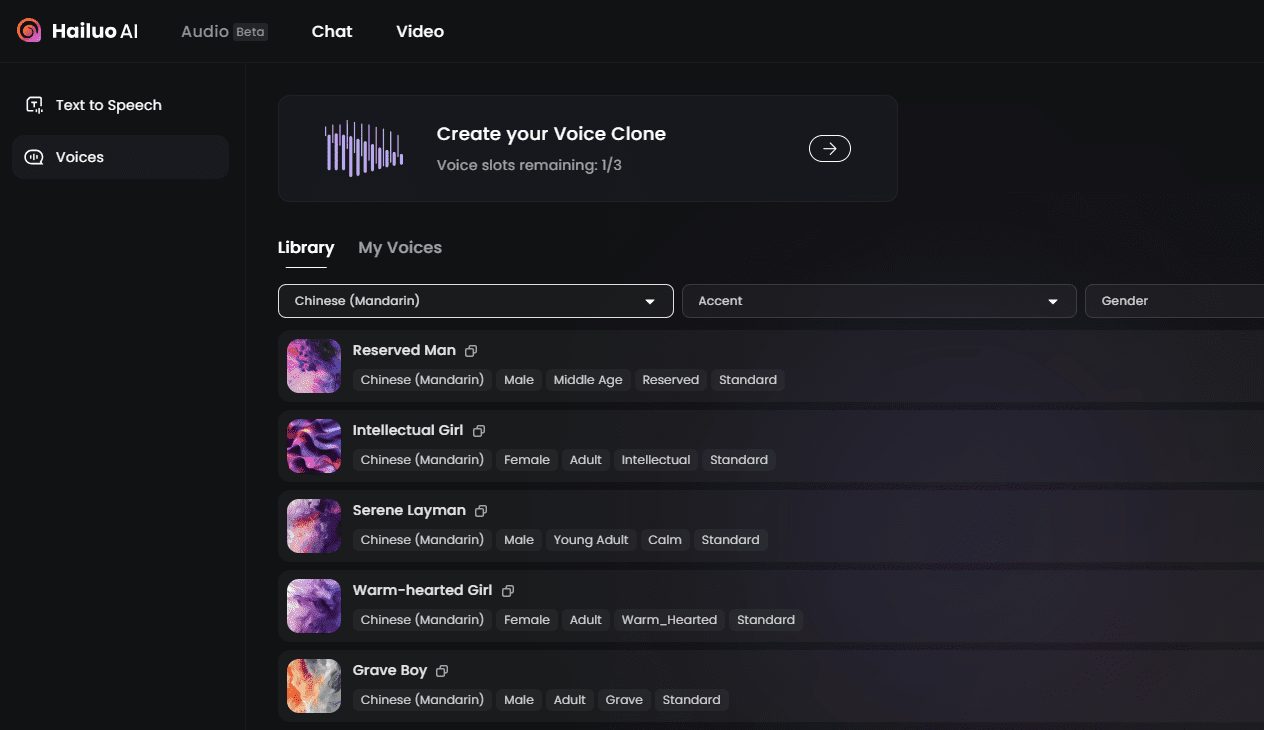Copy the Grave Boy voice ID

pos(442,671)
